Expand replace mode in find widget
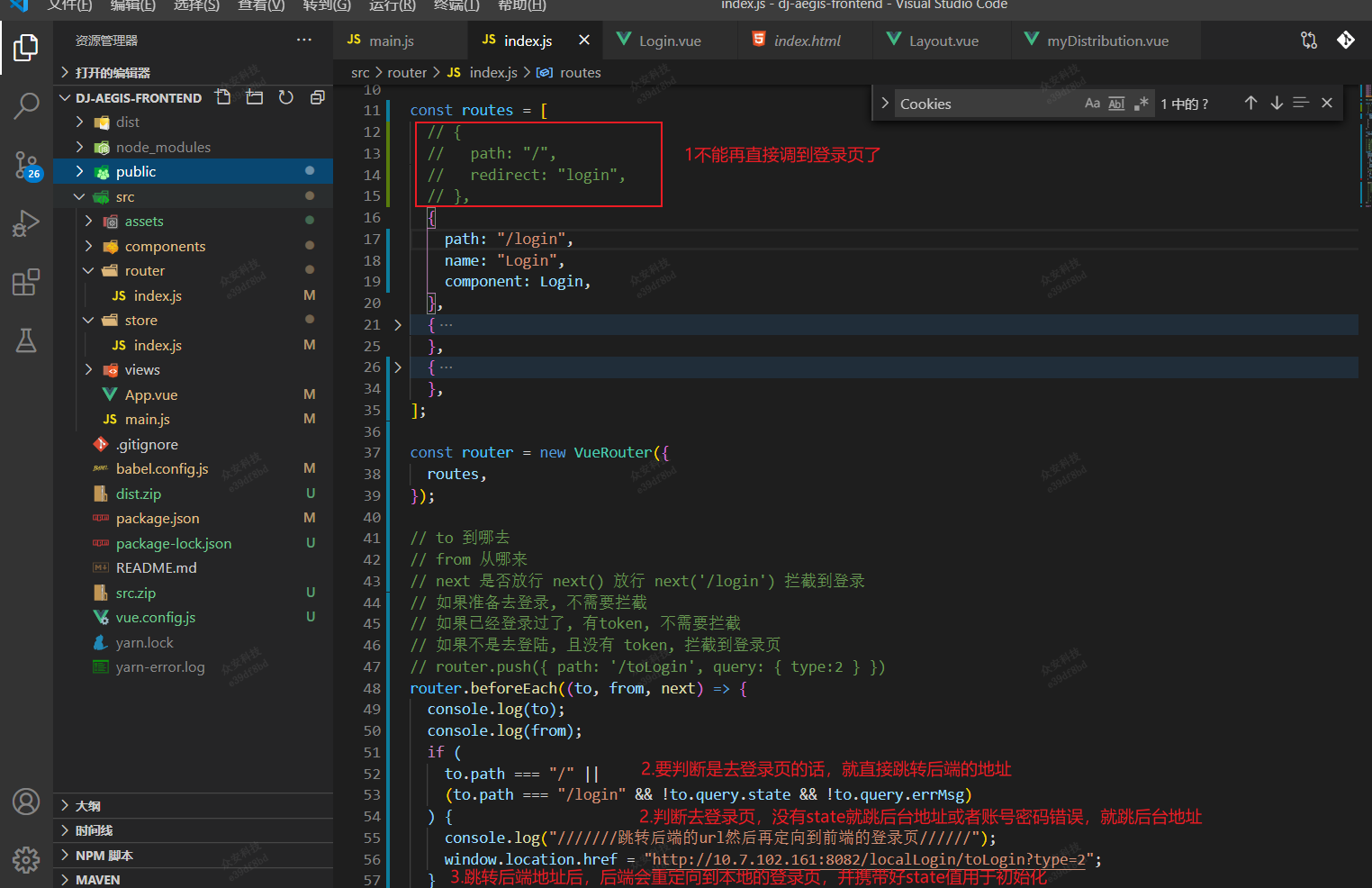 885,104
